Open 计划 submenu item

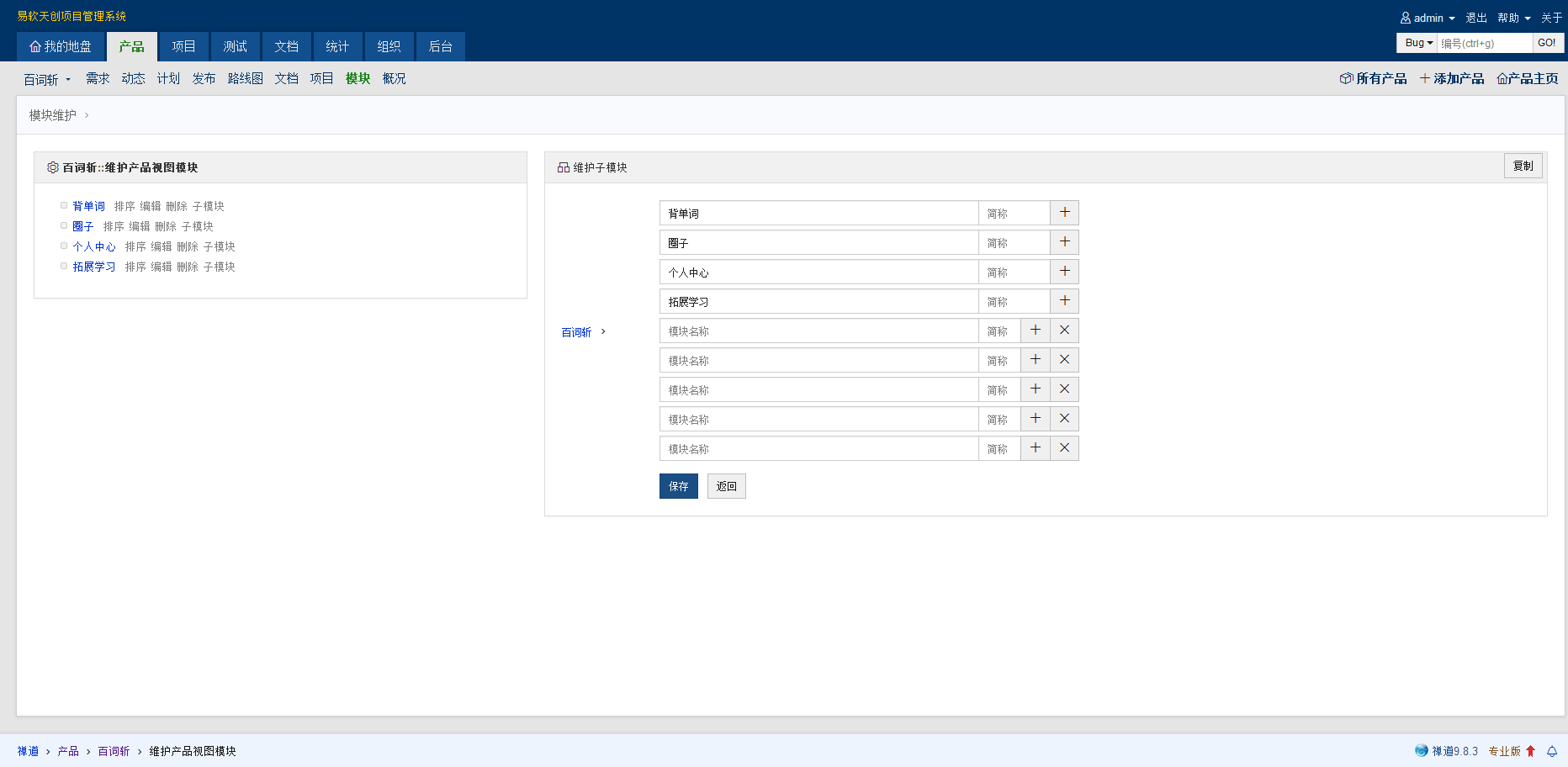(168, 78)
